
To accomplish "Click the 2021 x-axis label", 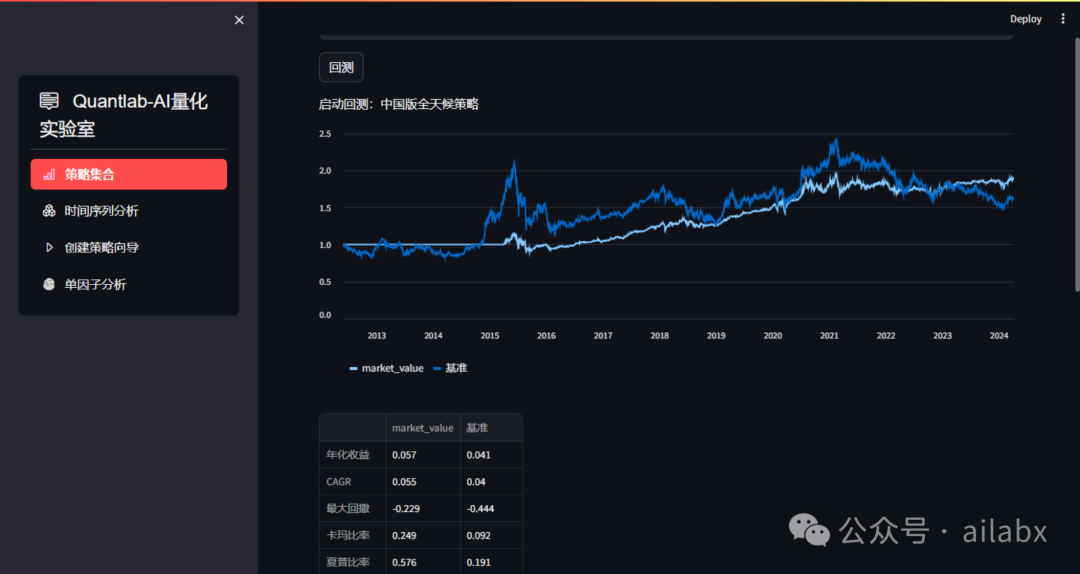I will pyautogui.click(x=829, y=336).
